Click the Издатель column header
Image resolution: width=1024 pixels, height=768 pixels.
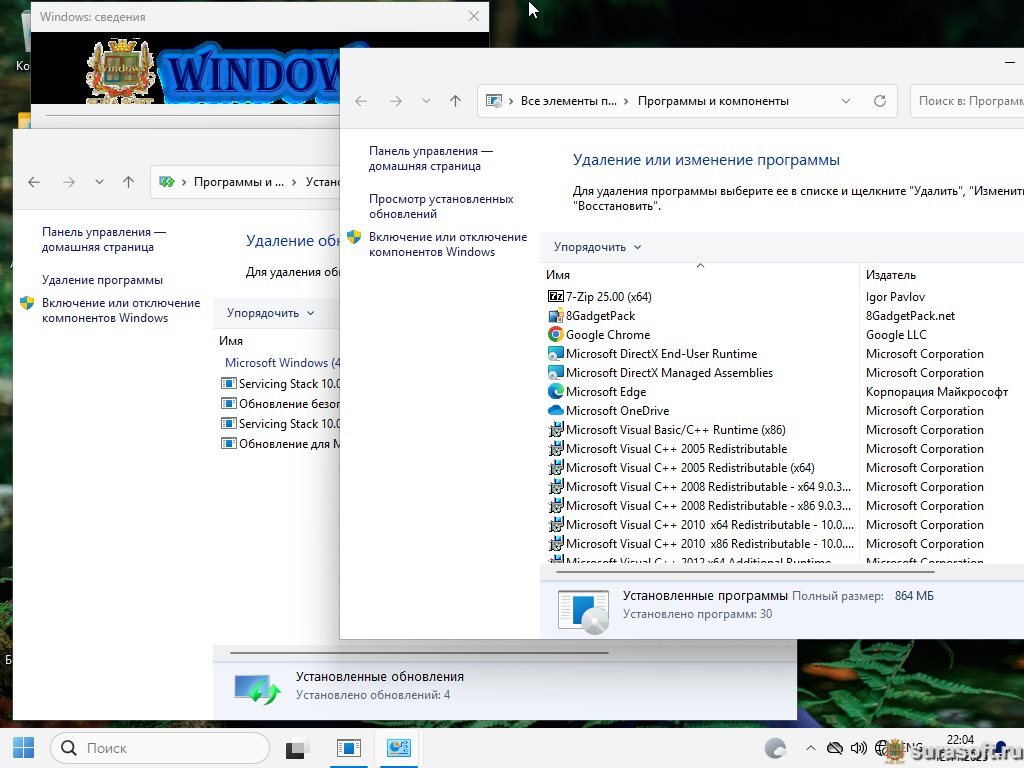(x=891, y=275)
